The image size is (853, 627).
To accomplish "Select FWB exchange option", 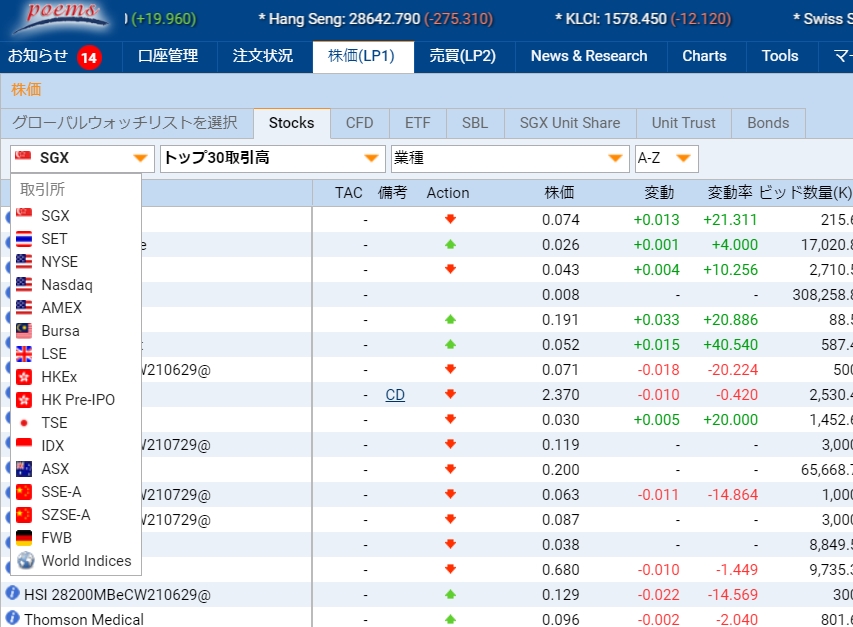I will click(76, 537).
